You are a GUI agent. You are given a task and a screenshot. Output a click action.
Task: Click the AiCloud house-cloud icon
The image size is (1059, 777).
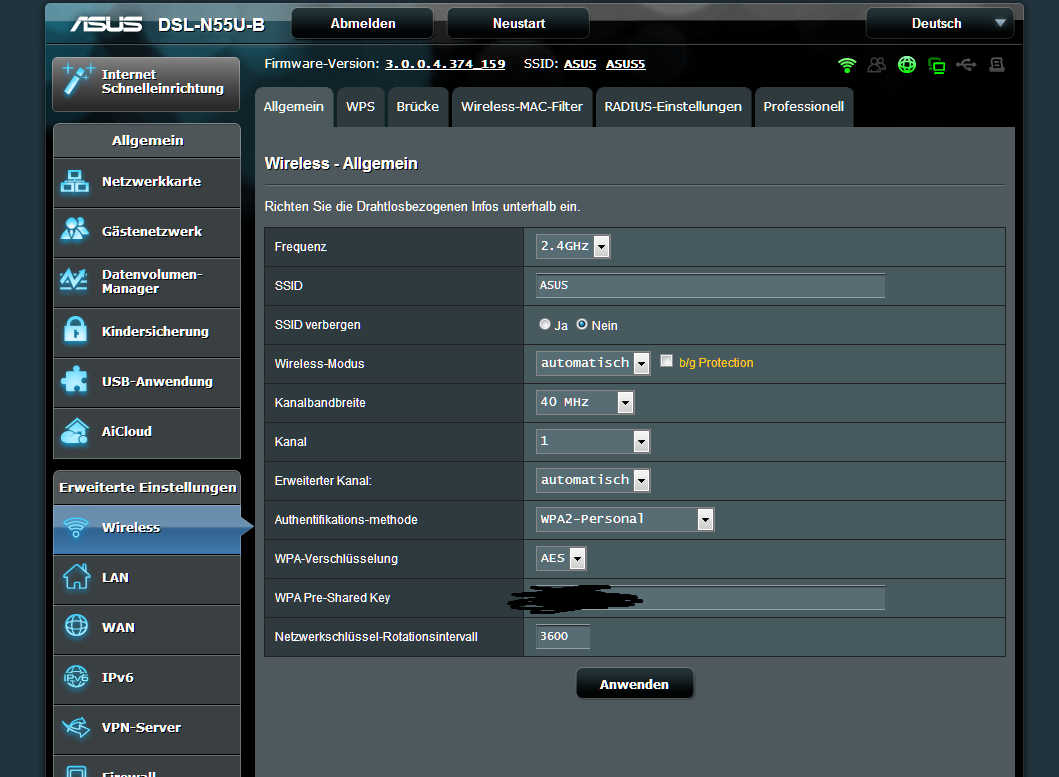[74, 431]
